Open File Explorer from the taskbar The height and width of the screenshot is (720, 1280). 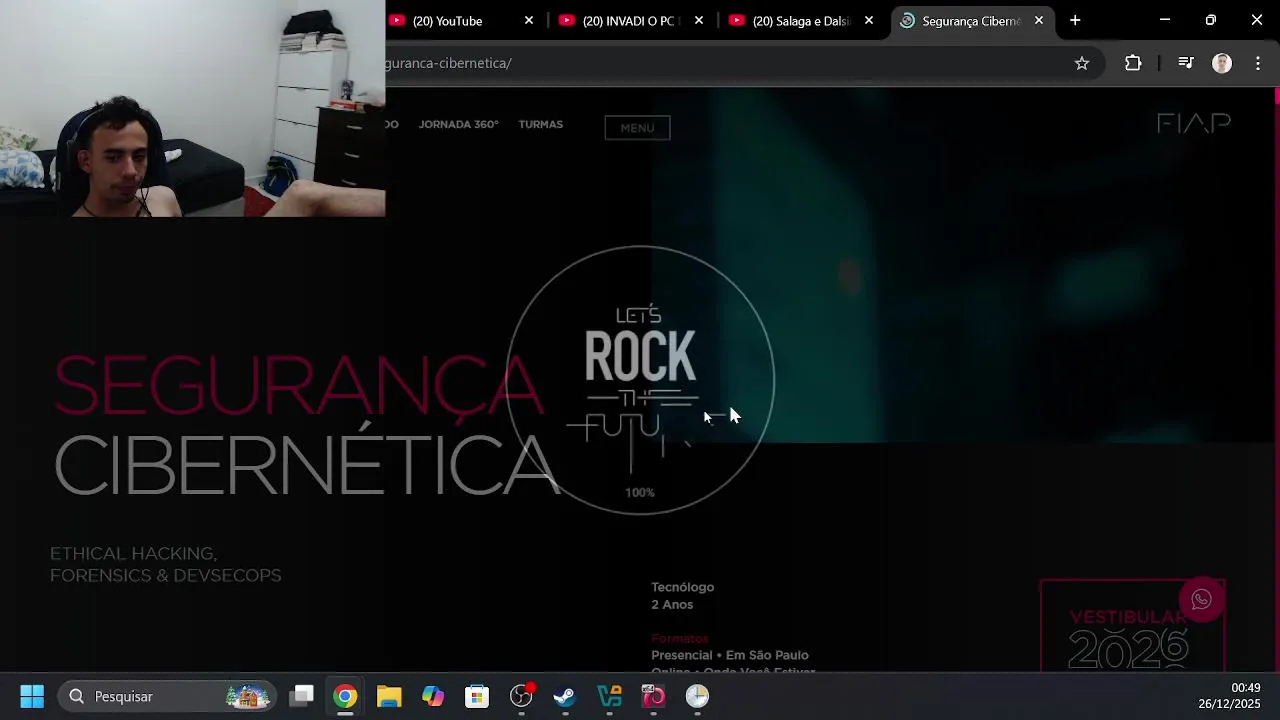(x=389, y=696)
